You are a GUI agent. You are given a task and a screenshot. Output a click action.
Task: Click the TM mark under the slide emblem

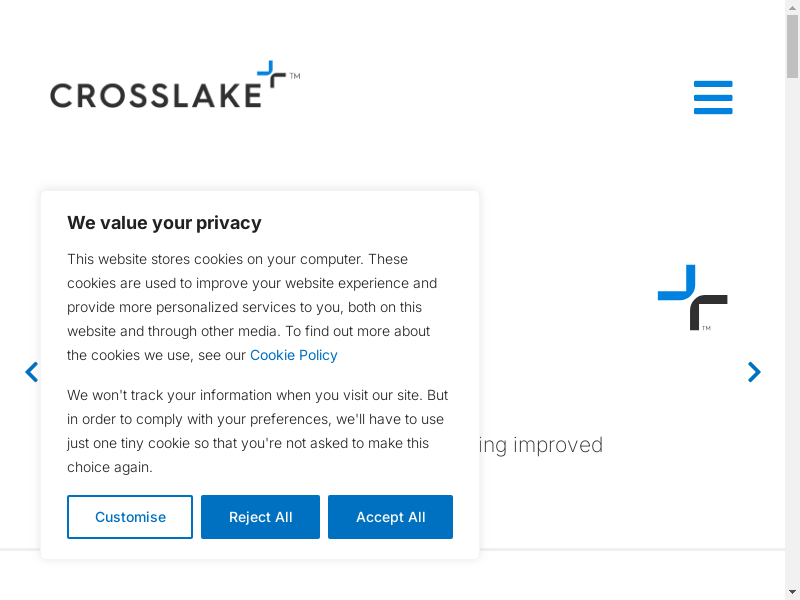click(706, 328)
